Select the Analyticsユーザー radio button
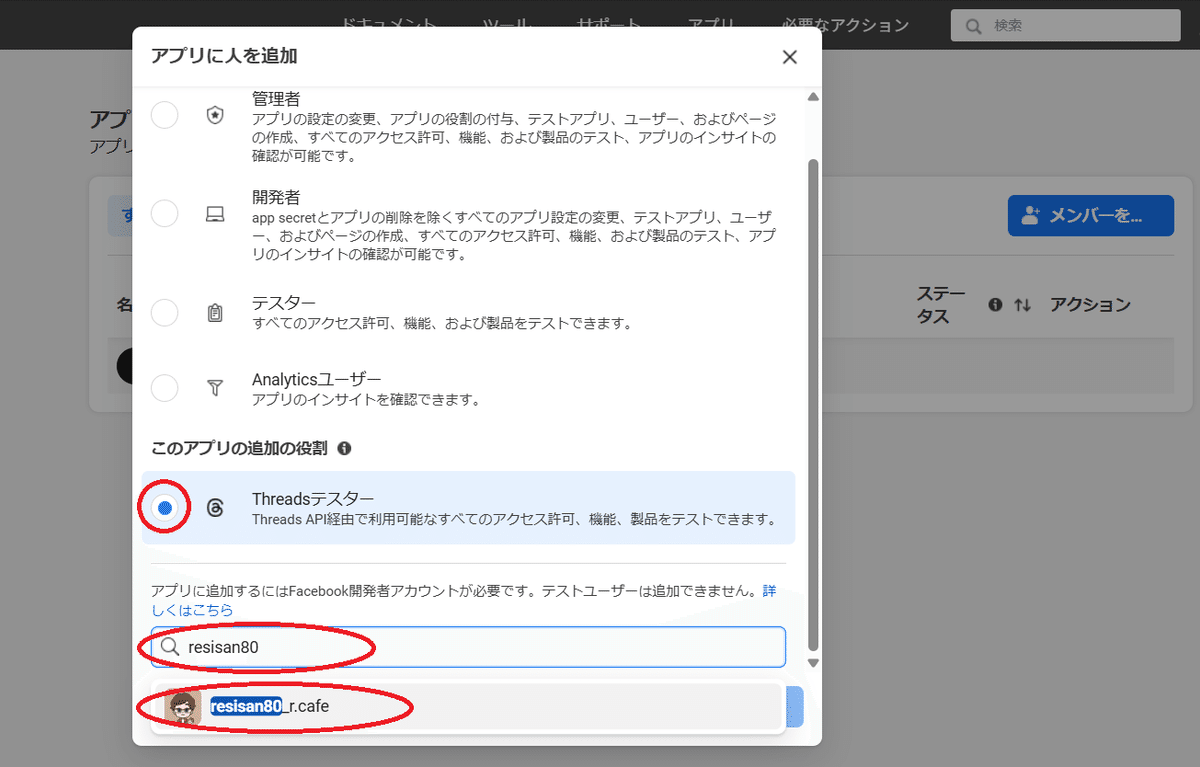 164,388
